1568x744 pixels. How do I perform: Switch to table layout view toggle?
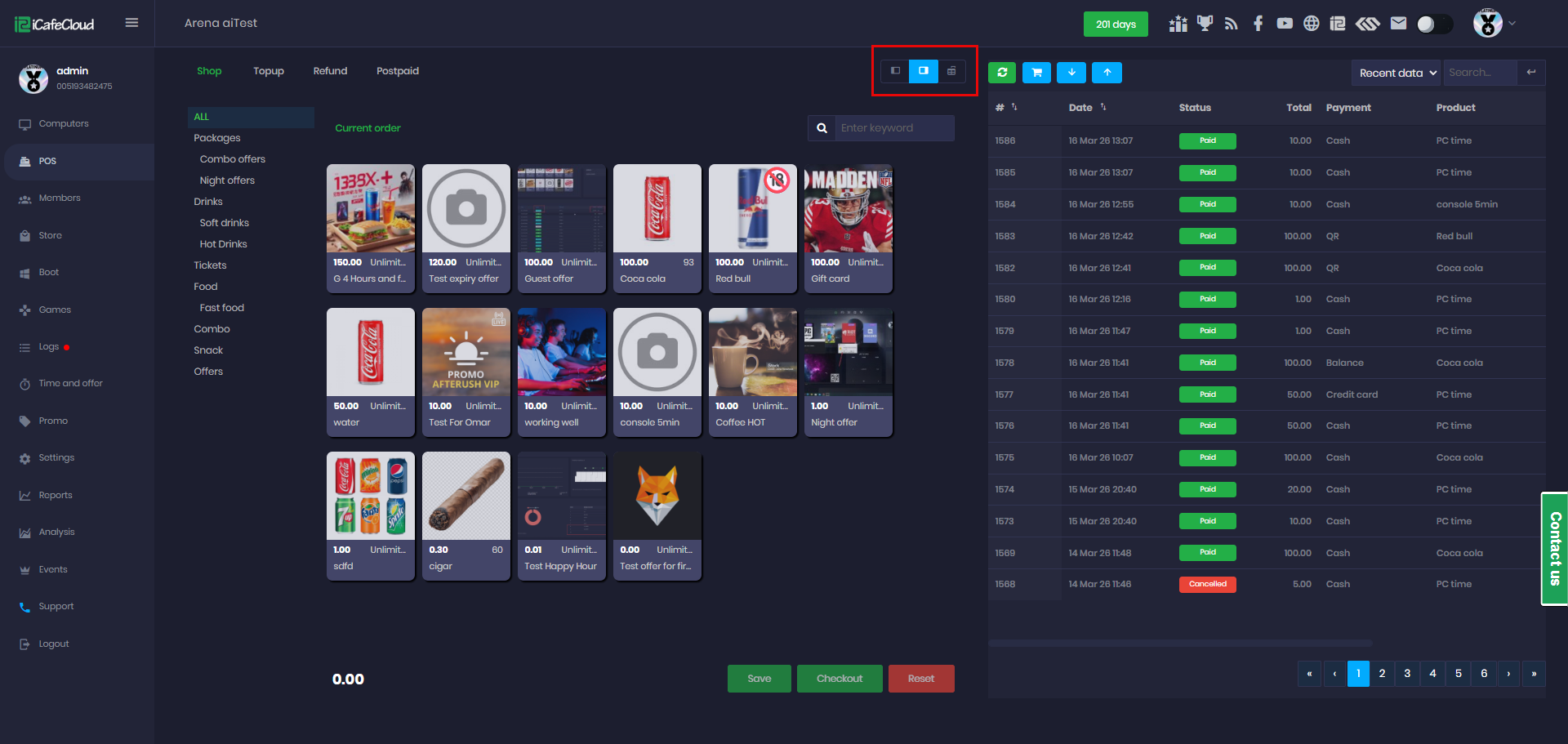coord(951,71)
